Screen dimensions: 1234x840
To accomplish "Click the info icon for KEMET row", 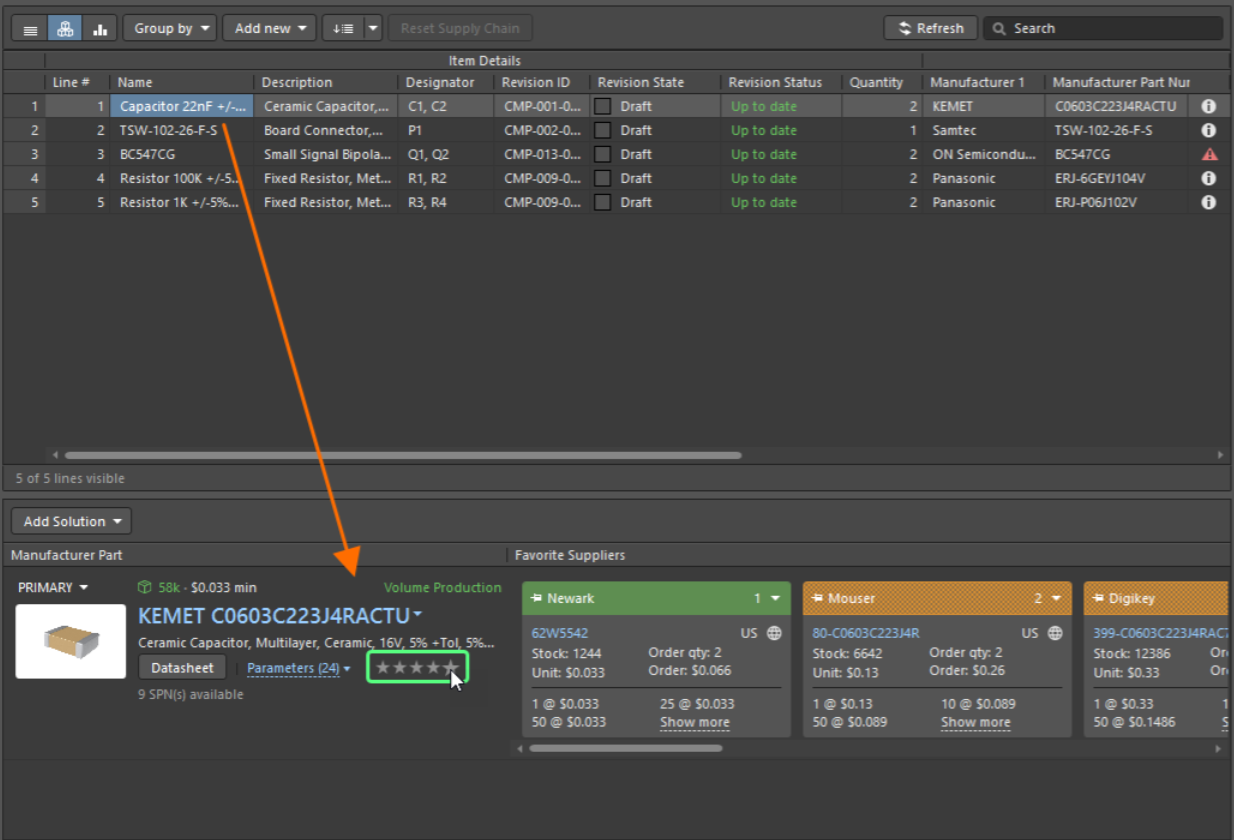I will coord(1208,106).
